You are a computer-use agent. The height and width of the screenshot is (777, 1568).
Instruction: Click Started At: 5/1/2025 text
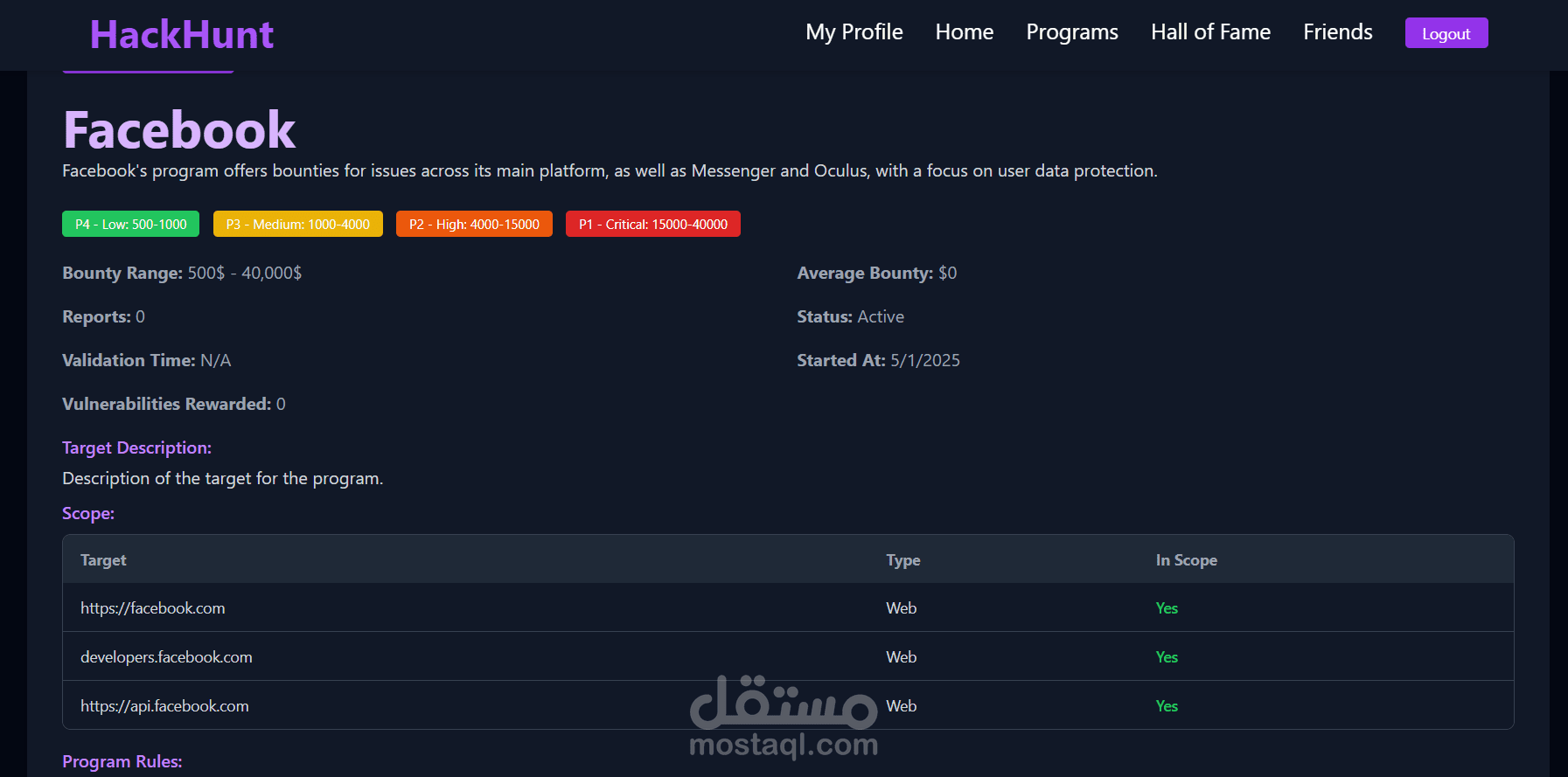point(879,360)
